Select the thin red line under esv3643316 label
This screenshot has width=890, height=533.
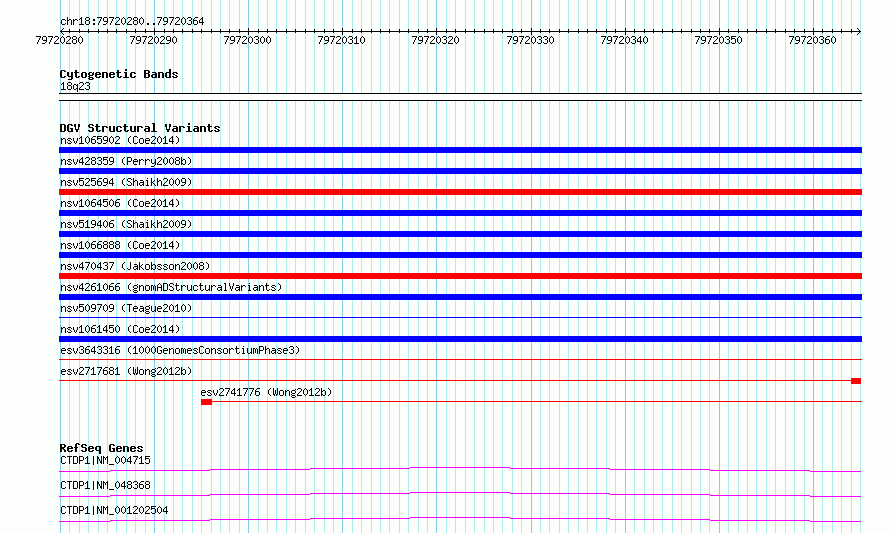[460, 360]
